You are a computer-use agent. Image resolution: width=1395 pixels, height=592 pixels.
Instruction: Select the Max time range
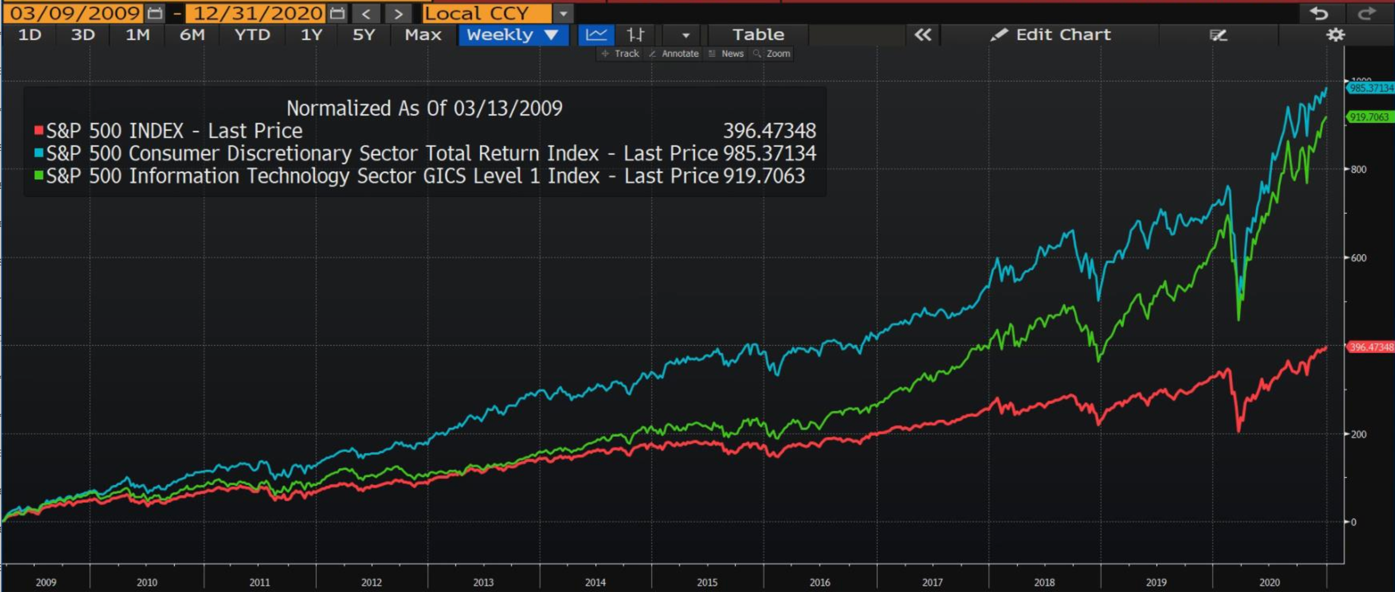pyautogui.click(x=423, y=35)
